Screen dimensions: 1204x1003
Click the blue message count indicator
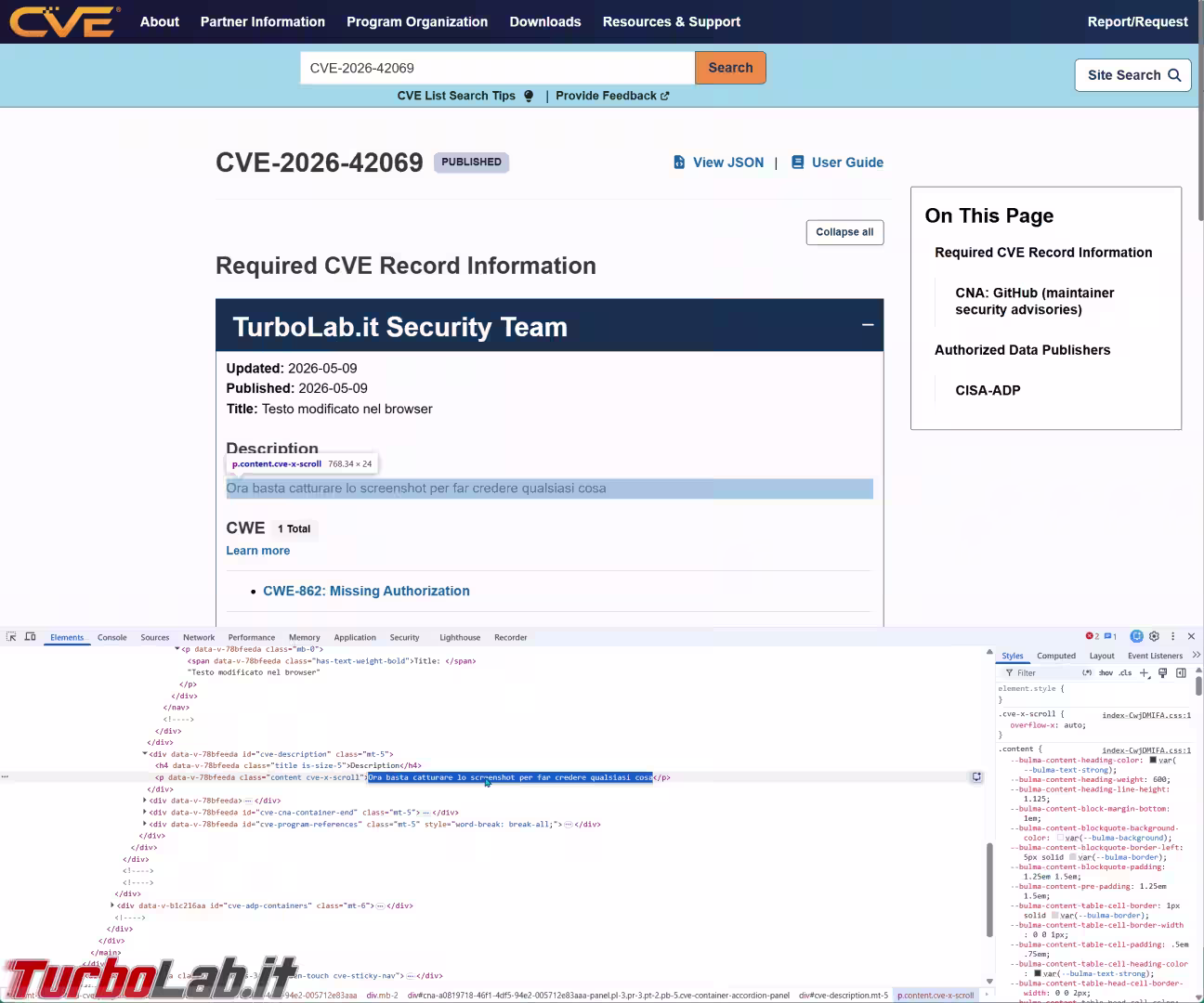click(1110, 636)
